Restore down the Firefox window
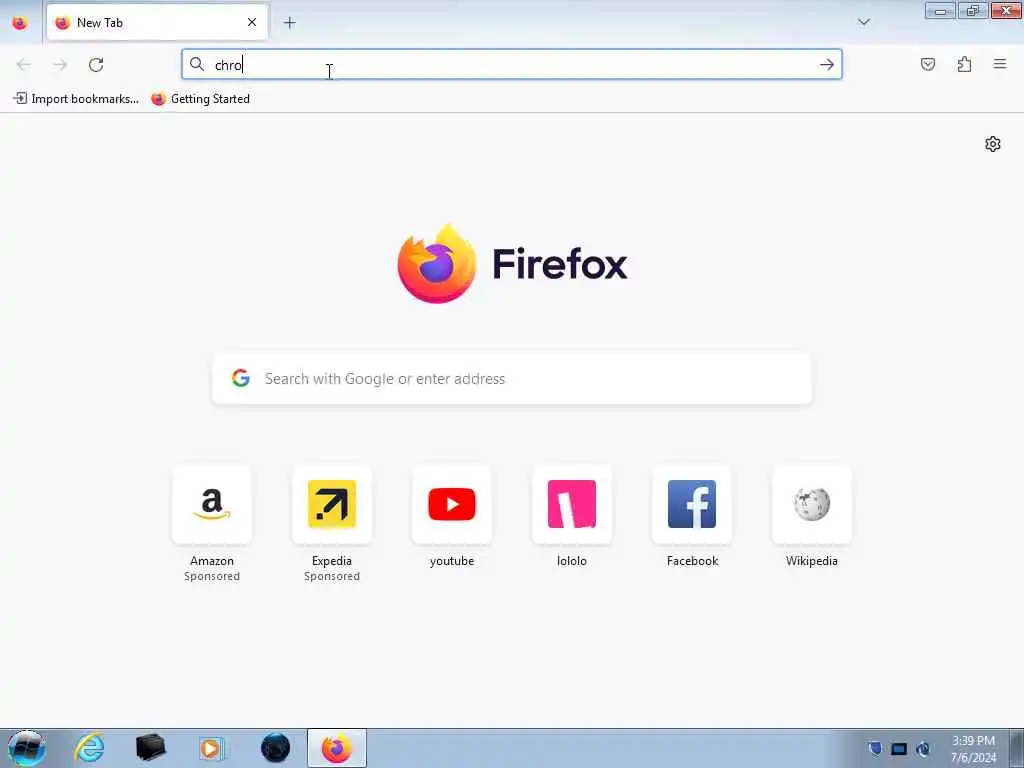This screenshot has width=1024, height=768. [973, 10]
